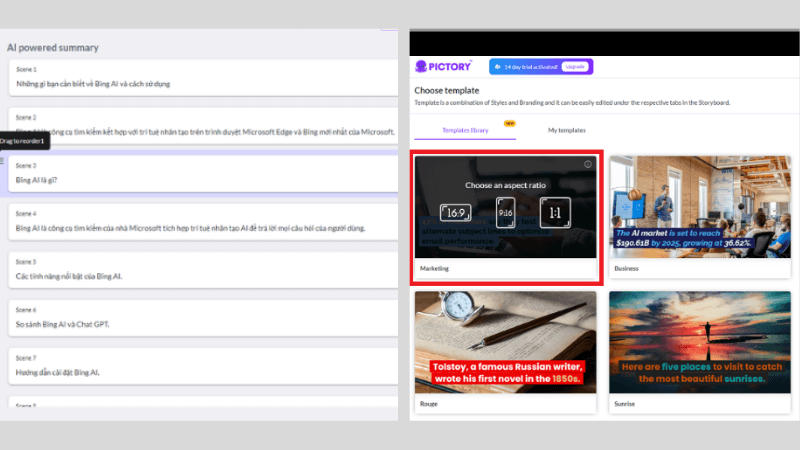This screenshot has width=800, height=450.
Task: Choose the Sunrise template thumbnail
Action: pos(699,342)
